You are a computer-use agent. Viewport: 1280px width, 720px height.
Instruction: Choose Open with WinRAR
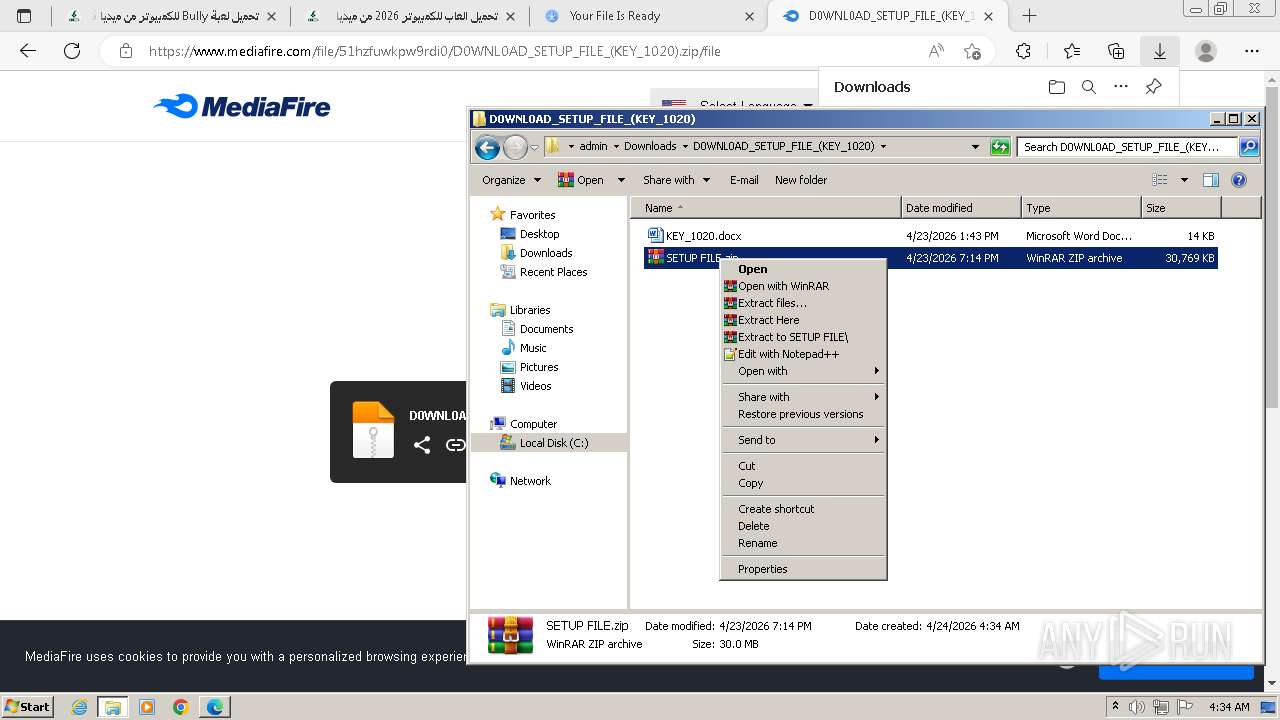click(803, 286)
